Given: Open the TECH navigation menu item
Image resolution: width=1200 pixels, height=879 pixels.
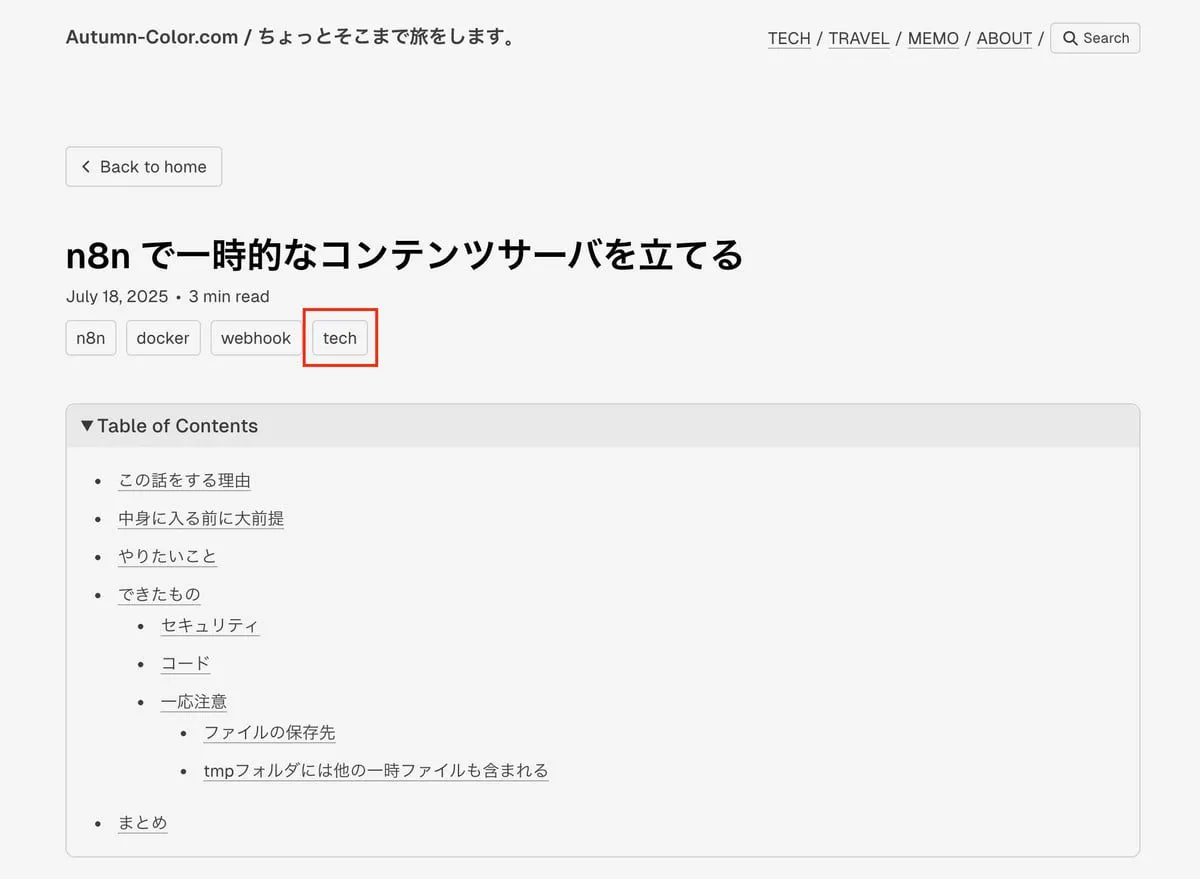Looking at the screenshot, I should (789, 38).
